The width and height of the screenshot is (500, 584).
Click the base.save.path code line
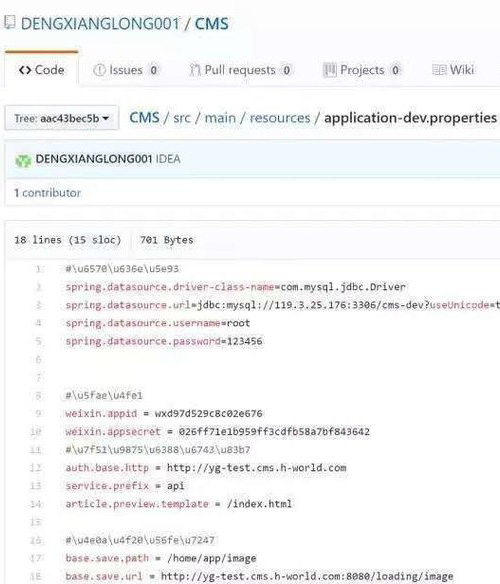(161, 558)
